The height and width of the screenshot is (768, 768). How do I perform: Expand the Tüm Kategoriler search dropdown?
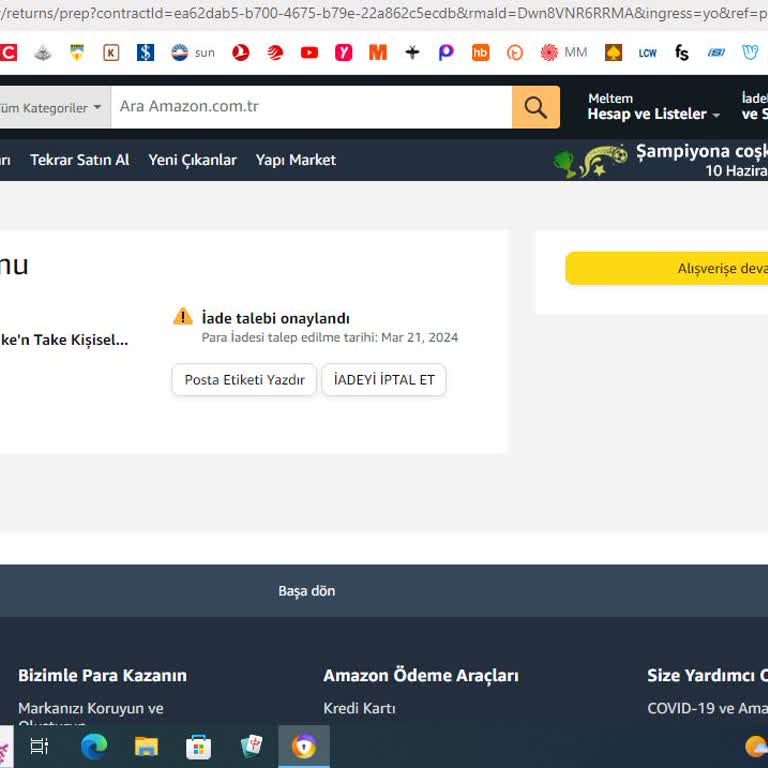pyautogui.click(x=55, y=107)
